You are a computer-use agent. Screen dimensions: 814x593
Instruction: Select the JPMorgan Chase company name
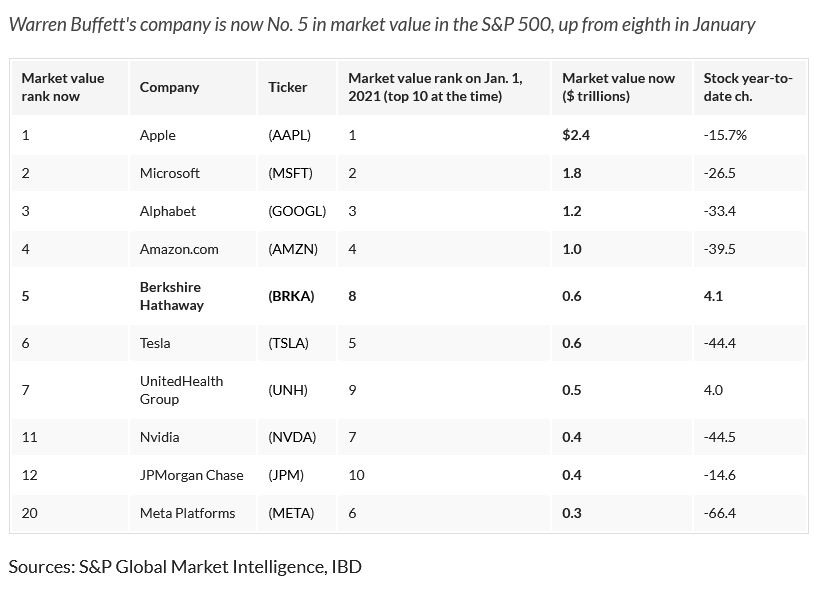[186, 475]
